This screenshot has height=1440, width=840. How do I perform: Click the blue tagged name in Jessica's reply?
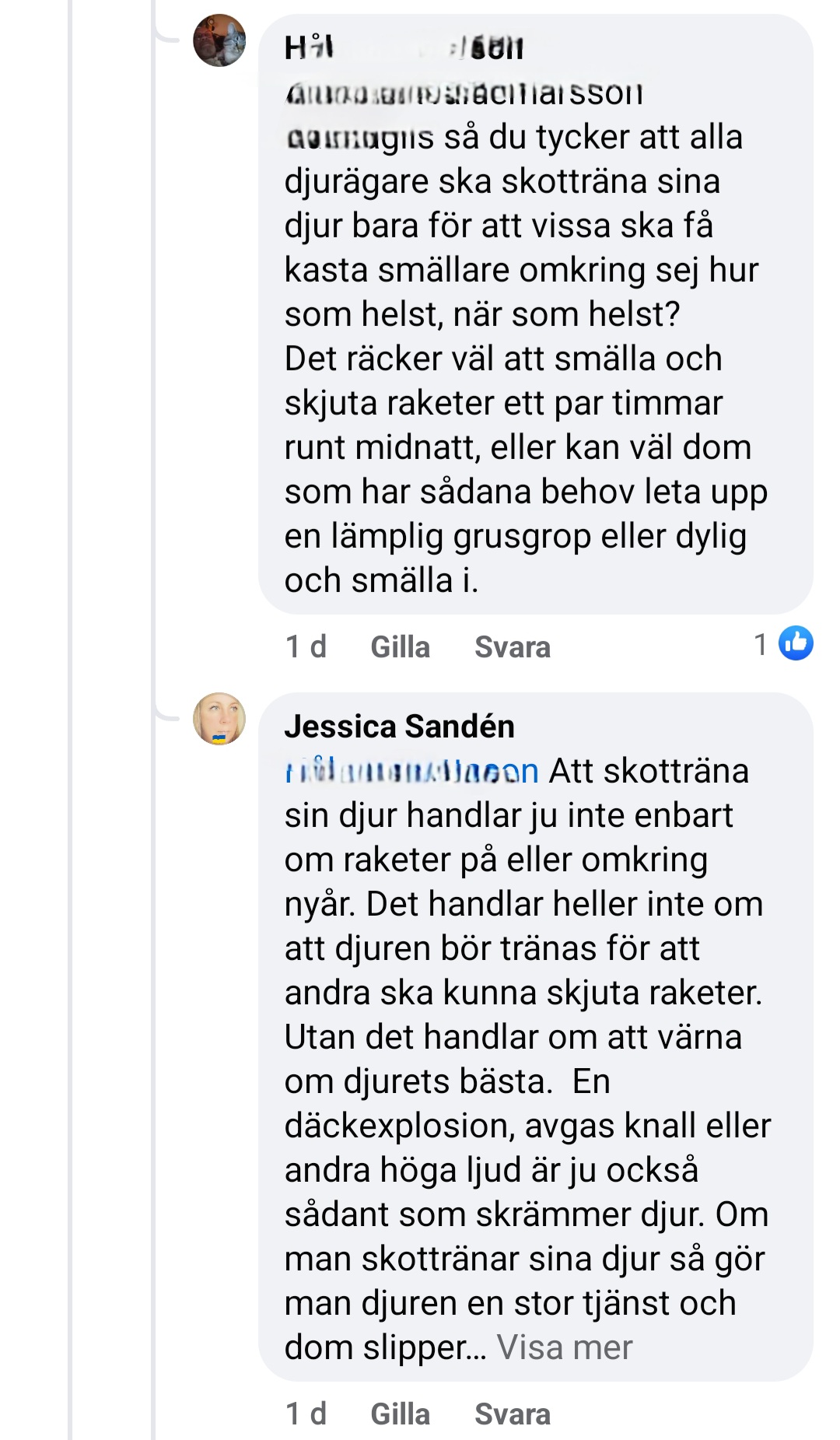click(411, 771)
